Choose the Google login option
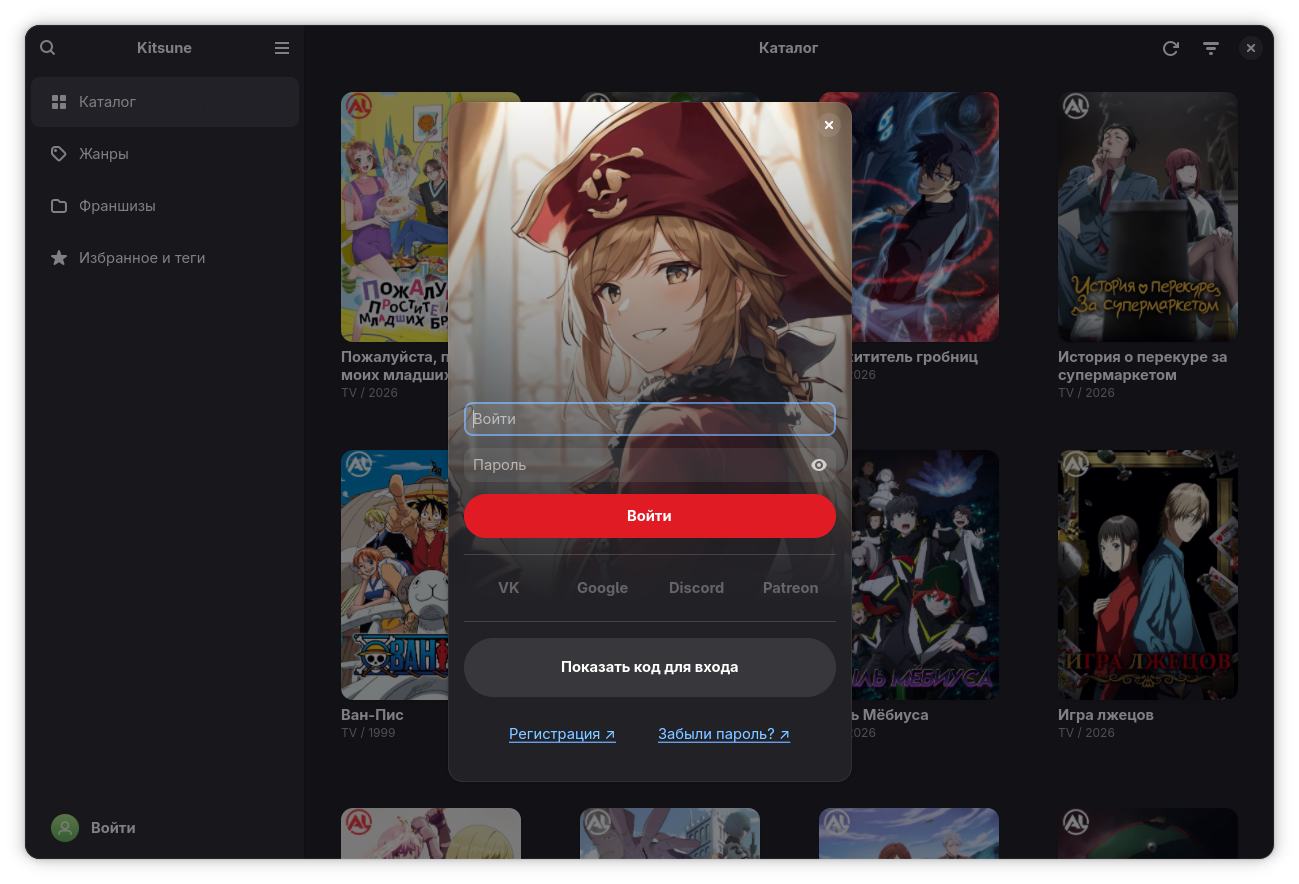Viewport: 1299px width, 884px height. (602, 588)
